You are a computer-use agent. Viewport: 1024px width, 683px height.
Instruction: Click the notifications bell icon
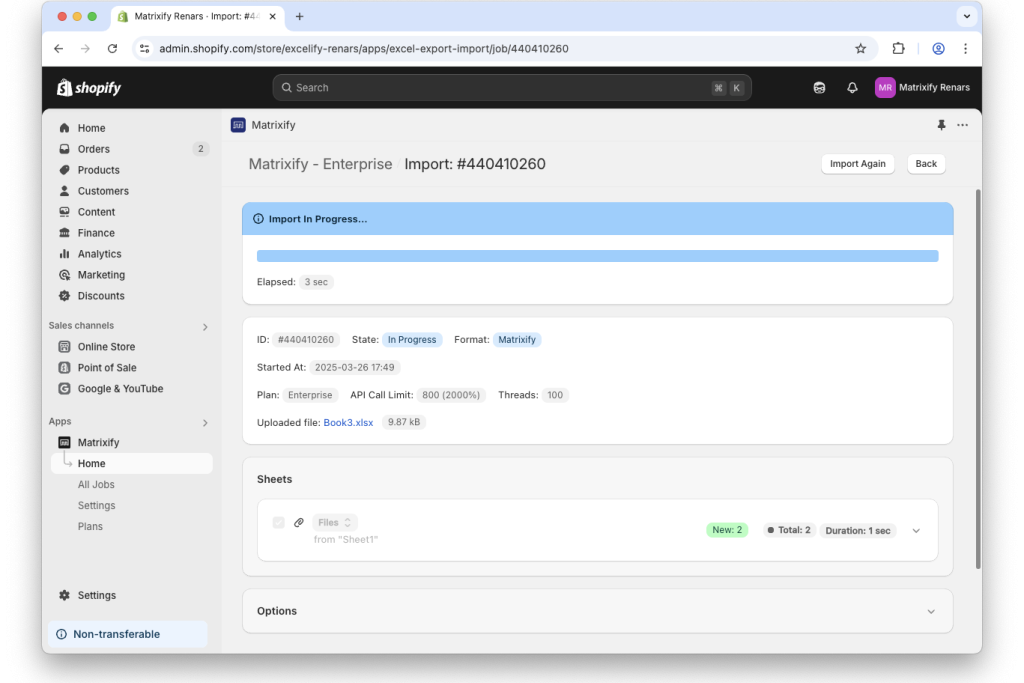[x=852, y=87]
